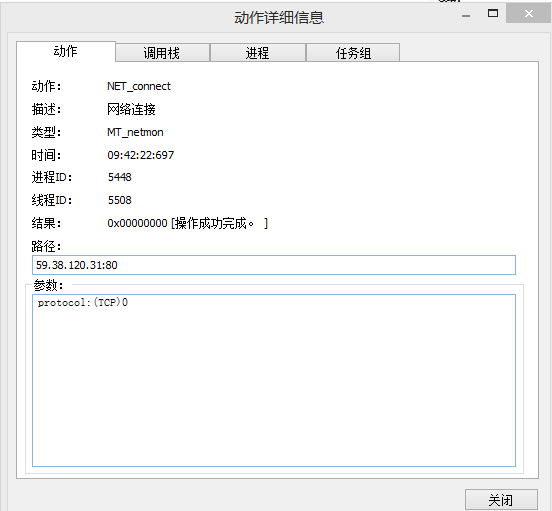This screenshot has width=552, height=511.
Task: Click the 路径 field showing 59.38.120.31:80
Action: [274, 265]
